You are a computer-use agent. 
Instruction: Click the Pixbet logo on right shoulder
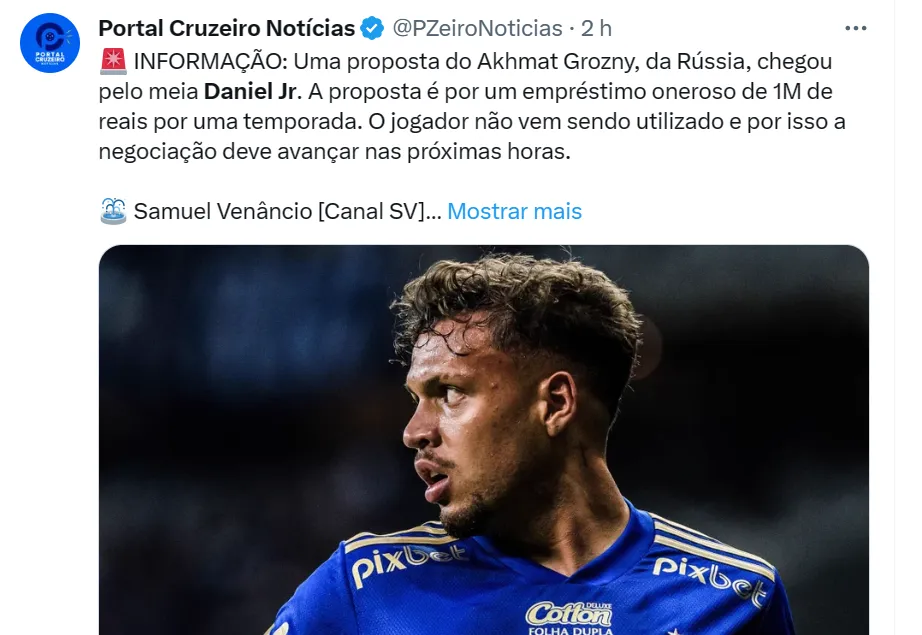click(712, 580)
